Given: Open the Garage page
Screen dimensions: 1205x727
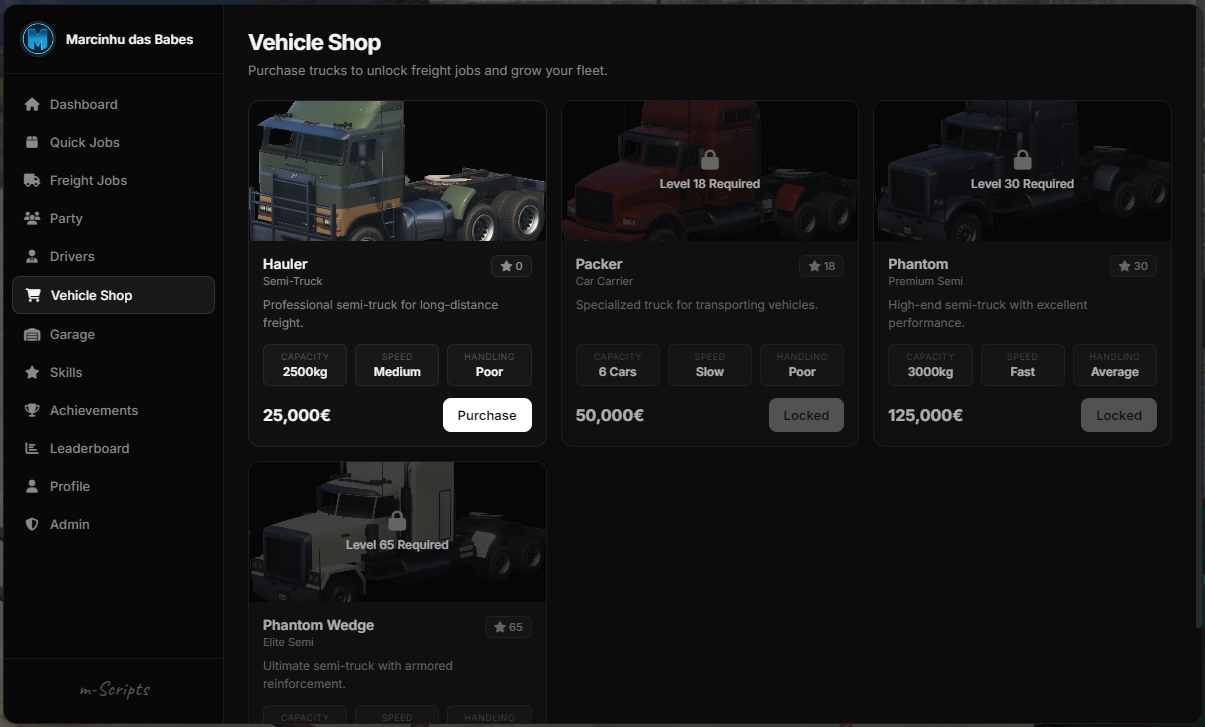Looking at the screenshot, I should tap(113, 335).
